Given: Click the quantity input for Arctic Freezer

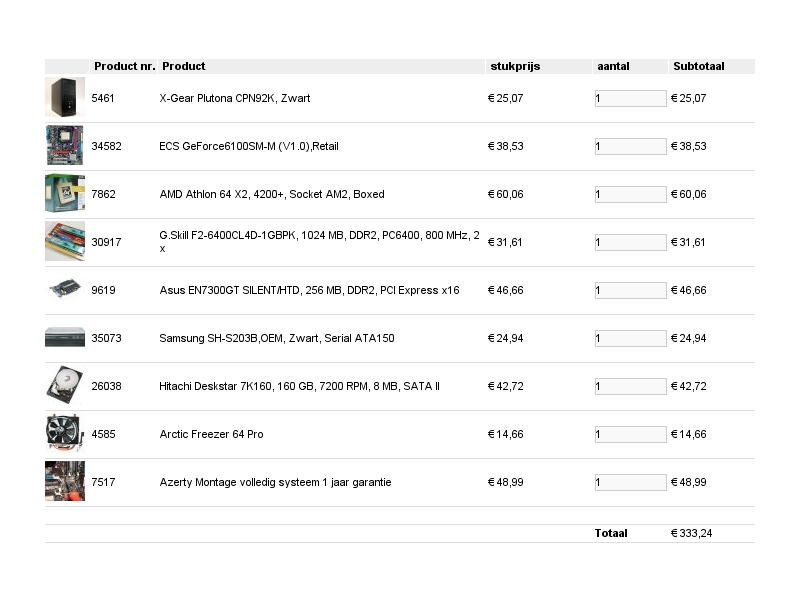Looking at the screenshot, I should [631, 434].
